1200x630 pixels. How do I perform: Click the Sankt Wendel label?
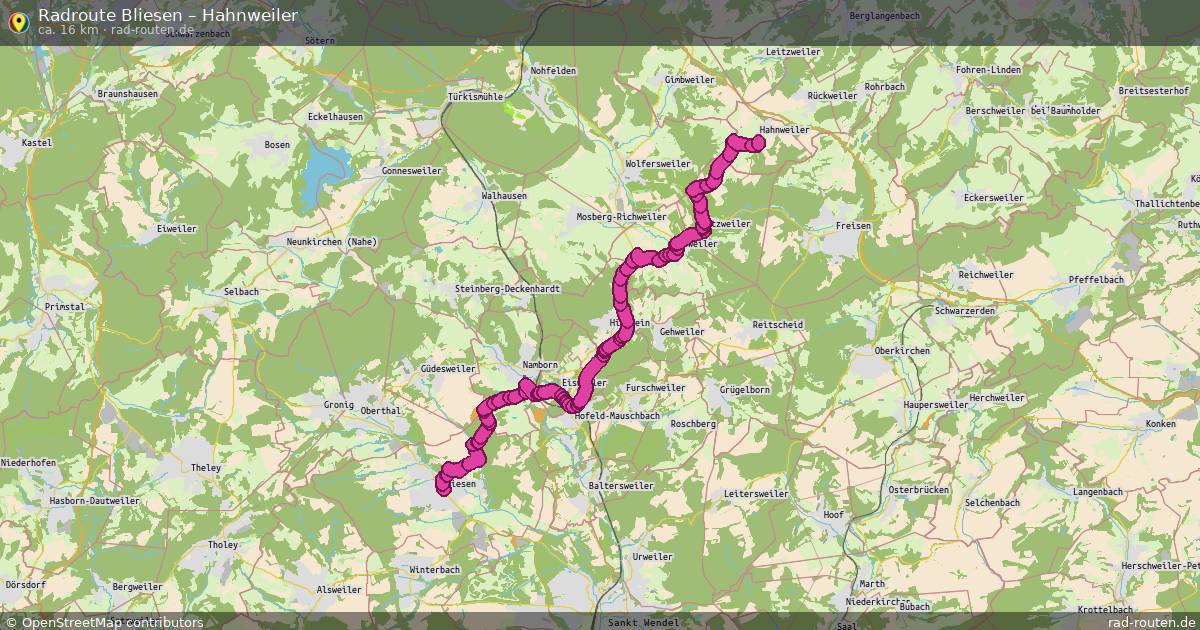coord(636,622)
